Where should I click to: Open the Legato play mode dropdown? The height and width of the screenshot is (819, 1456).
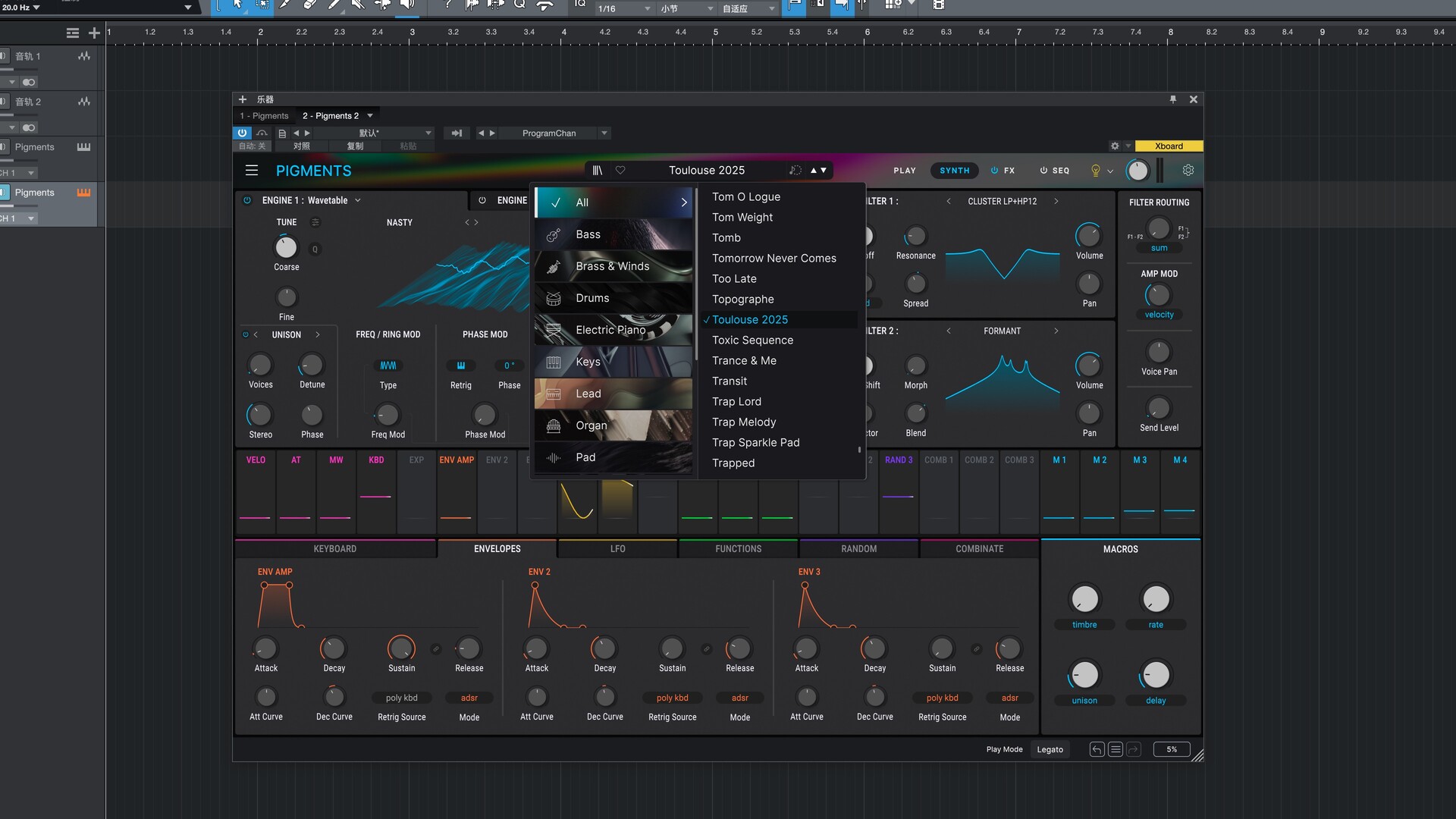(x=1050, y=749)
